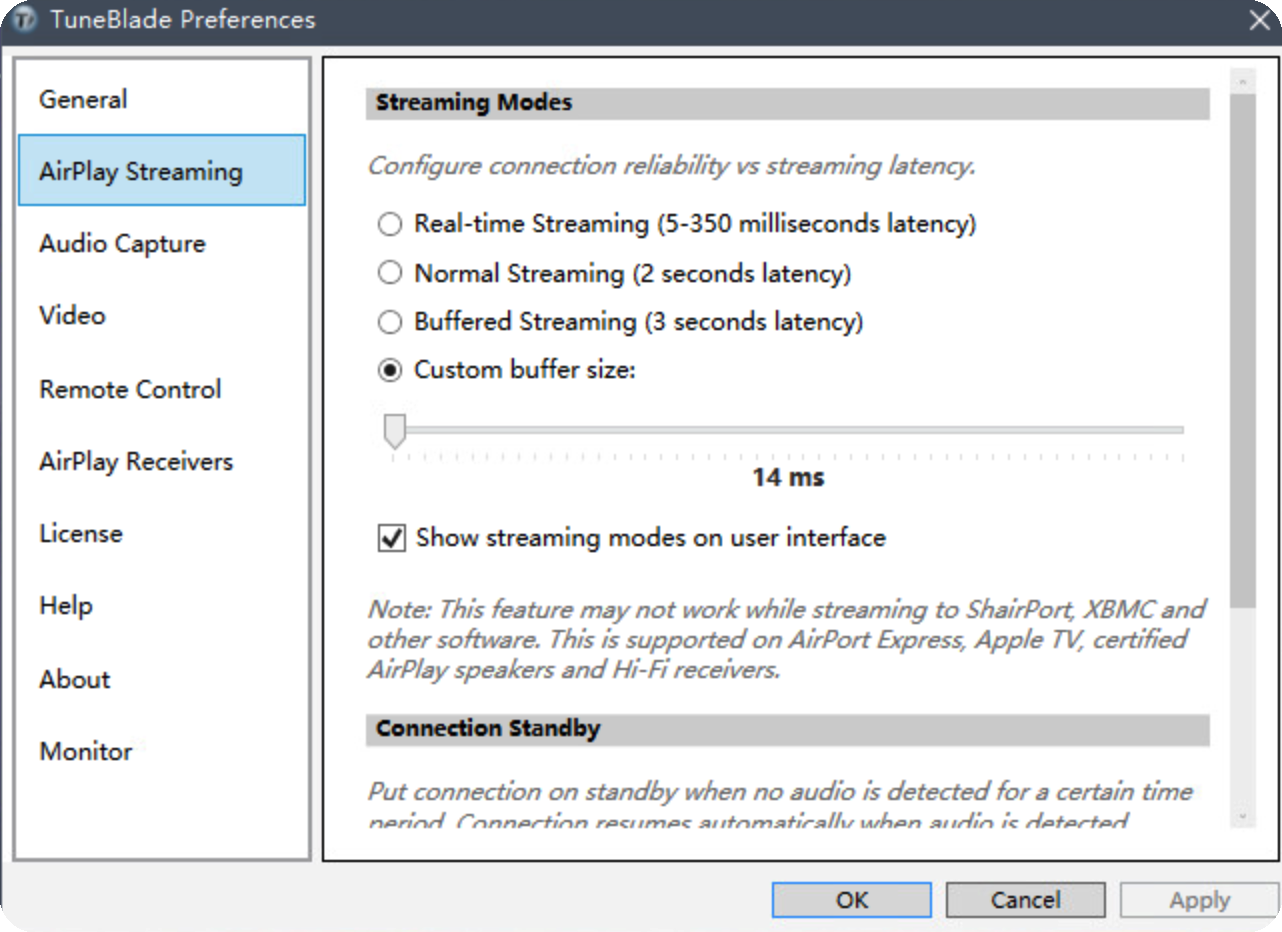Viewport: 1282px width, 932px height.
Task: Open the AirPlay Receivers section
Action: [136, 462]
